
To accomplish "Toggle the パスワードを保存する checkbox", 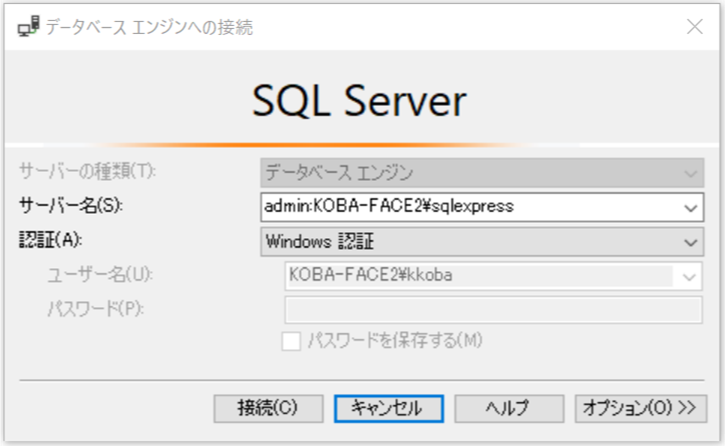I will pos(291,342).
